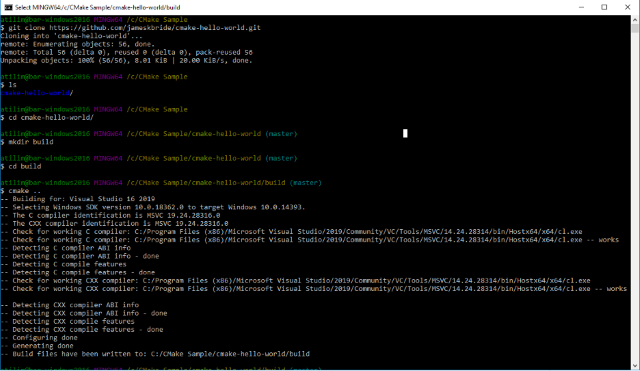The height and width of the screenshot is (371, 640).
Task: Close the MINGW64 terminal window
Action: [x=627, y=7]
